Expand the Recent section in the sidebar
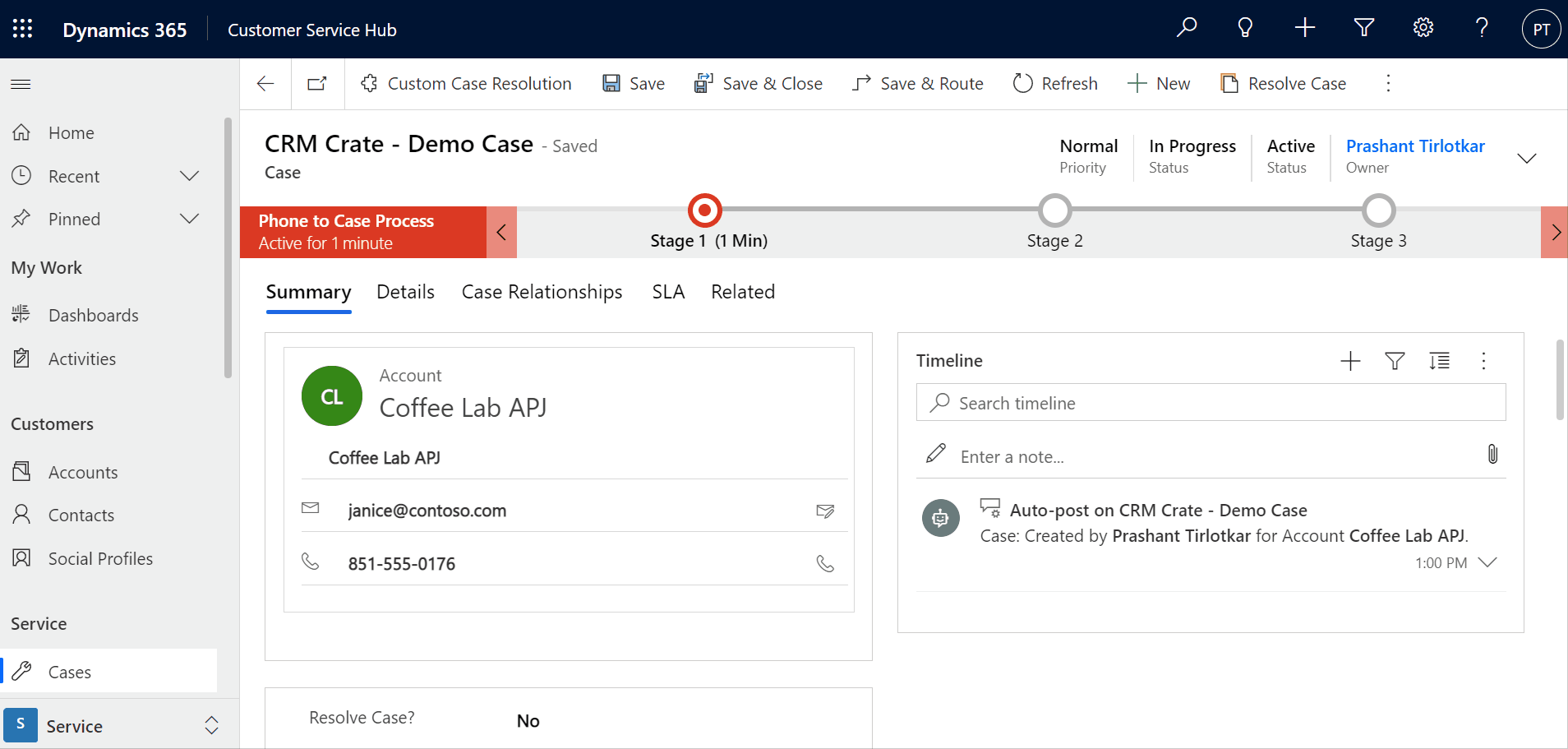This screenshot has width=1568, height=749. tap(189, 175)
